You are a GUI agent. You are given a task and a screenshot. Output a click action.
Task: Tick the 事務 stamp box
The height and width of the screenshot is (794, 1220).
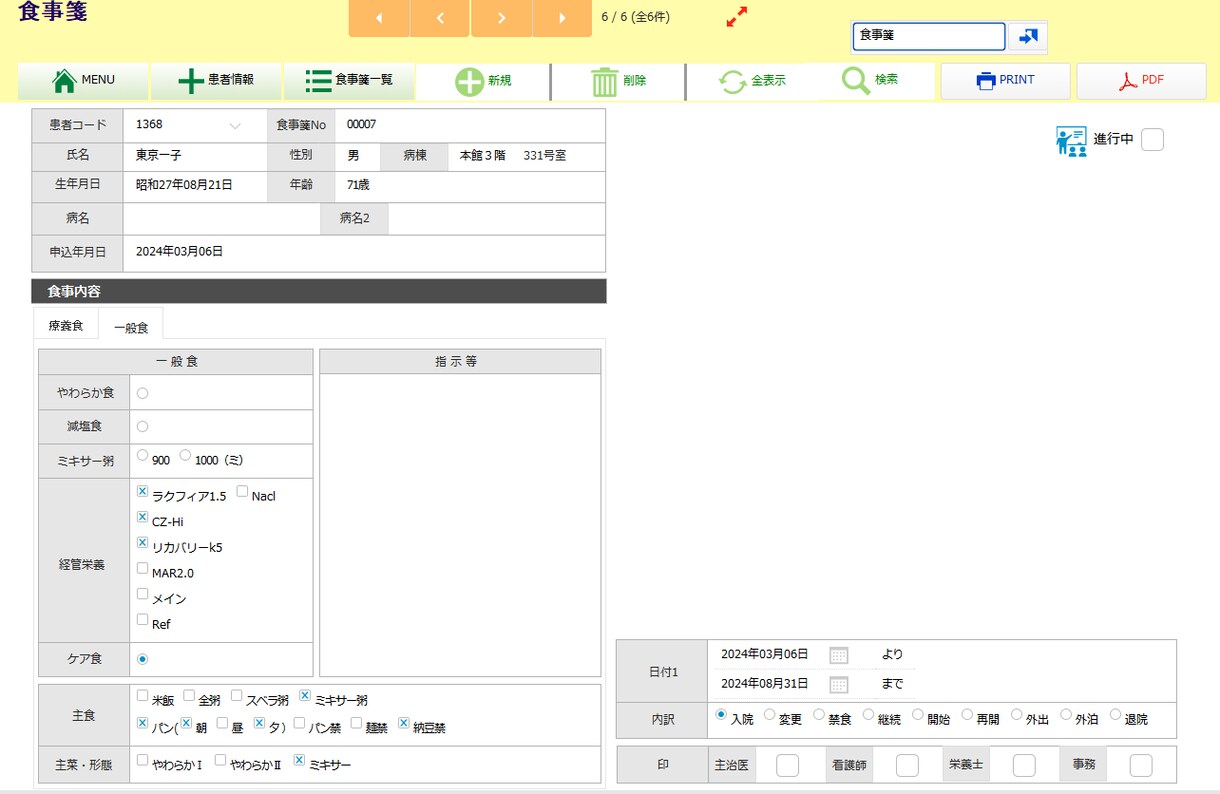(1141, 765)
